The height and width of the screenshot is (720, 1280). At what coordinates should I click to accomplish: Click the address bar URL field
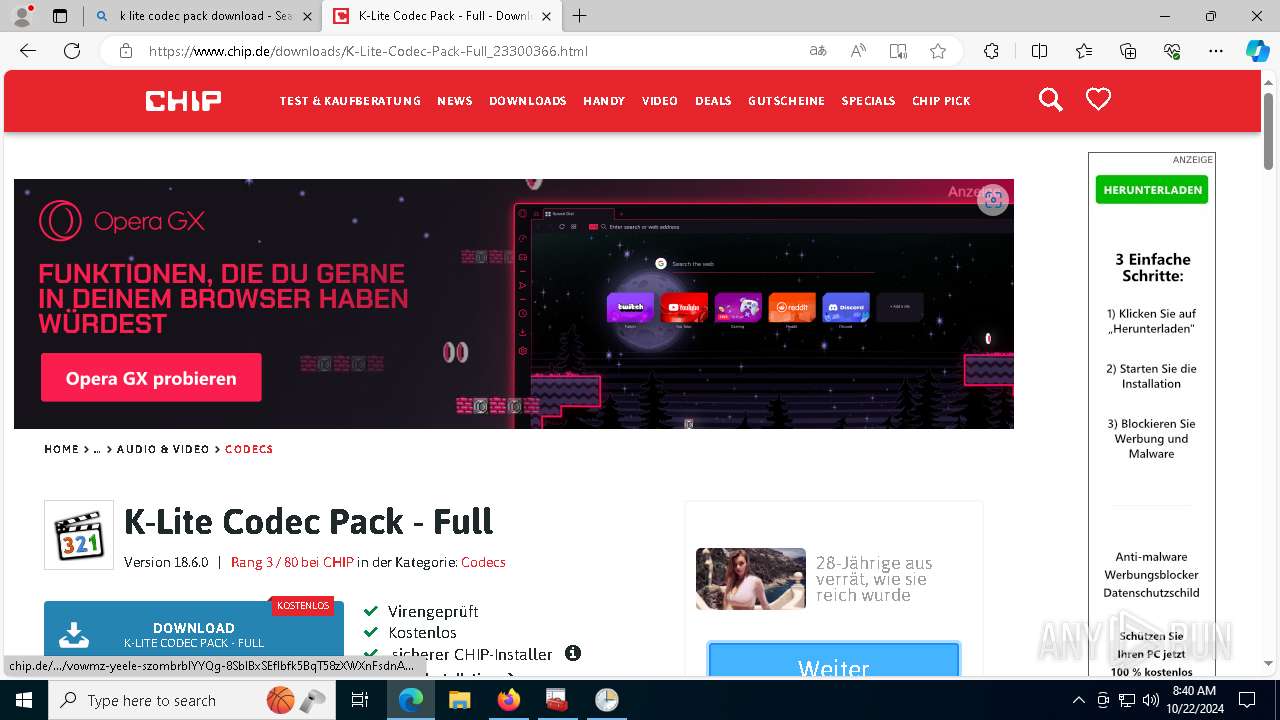point(470,51)
